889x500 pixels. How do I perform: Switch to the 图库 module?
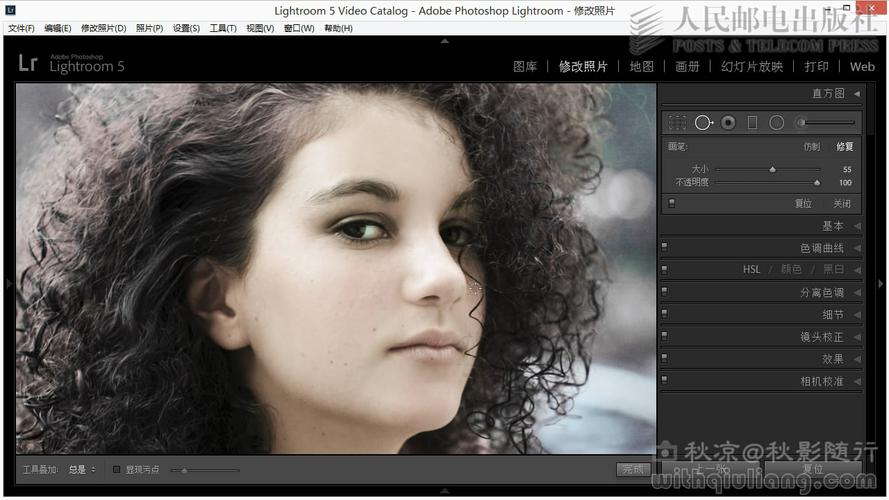click(x=525, y=66)
